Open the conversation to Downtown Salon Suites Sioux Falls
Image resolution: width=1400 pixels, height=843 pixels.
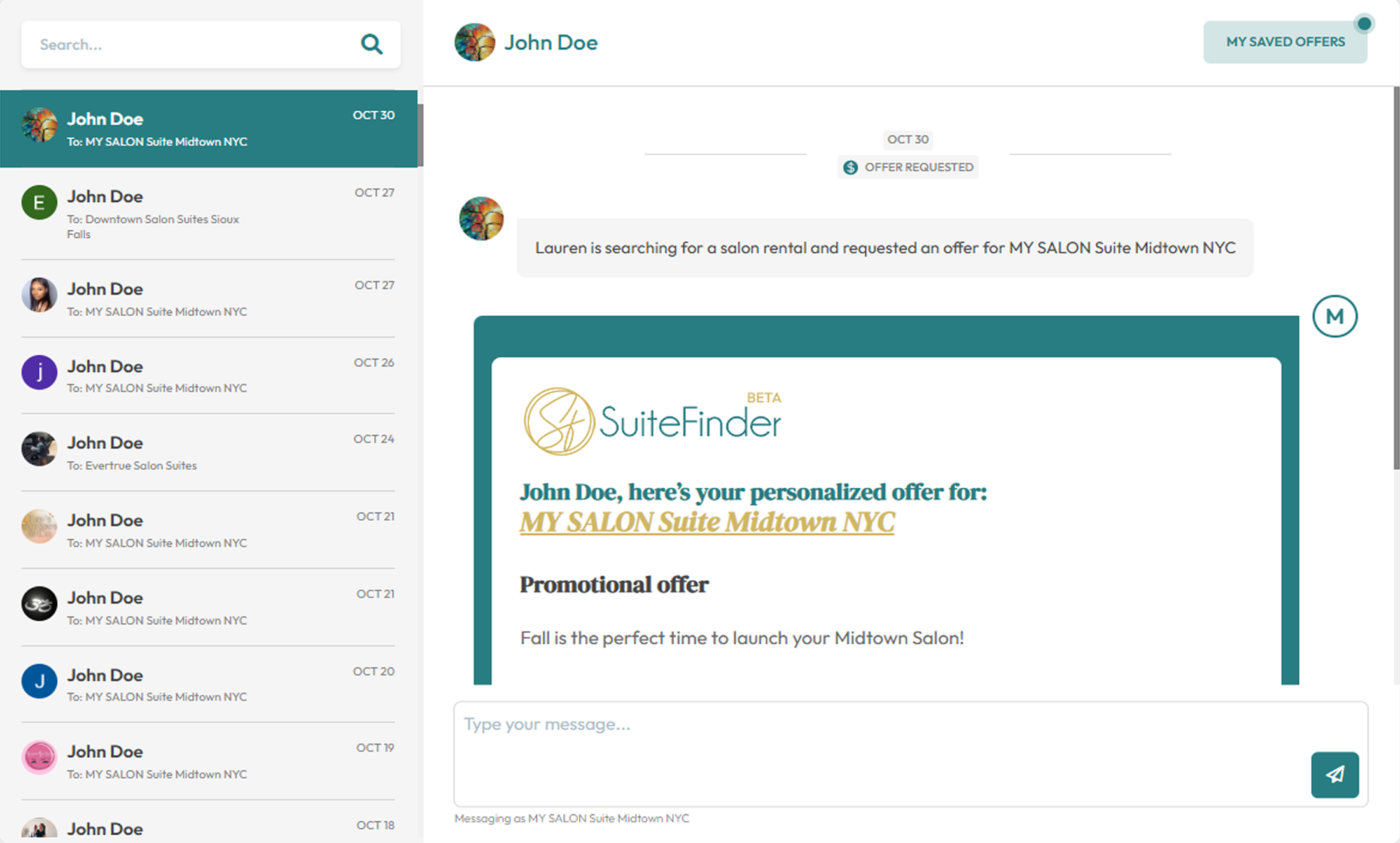pyautogui.click(x=210, y=214)
